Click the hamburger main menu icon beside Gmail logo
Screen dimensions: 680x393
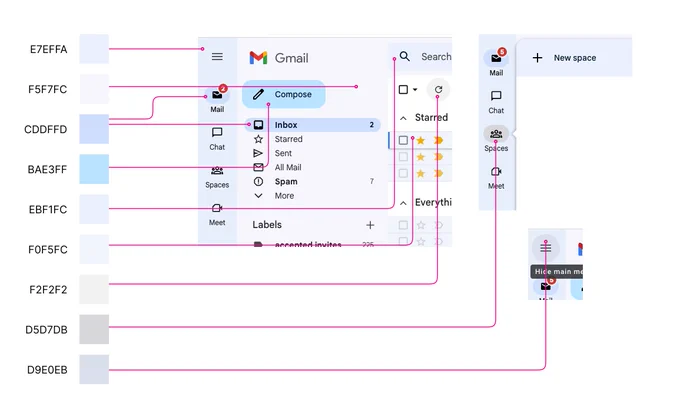pyautogui.click(x=217, y=57)
